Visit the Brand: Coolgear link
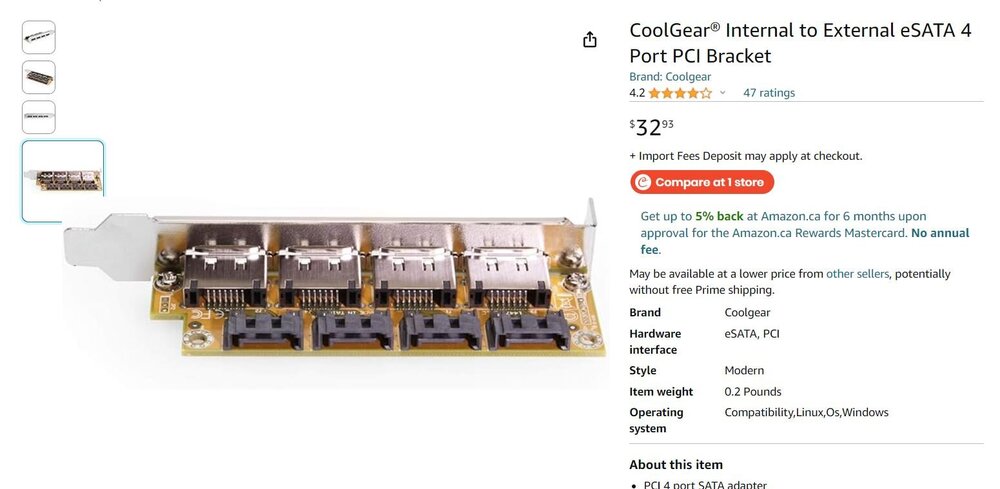1000x489 pixels. click(670, 77)
